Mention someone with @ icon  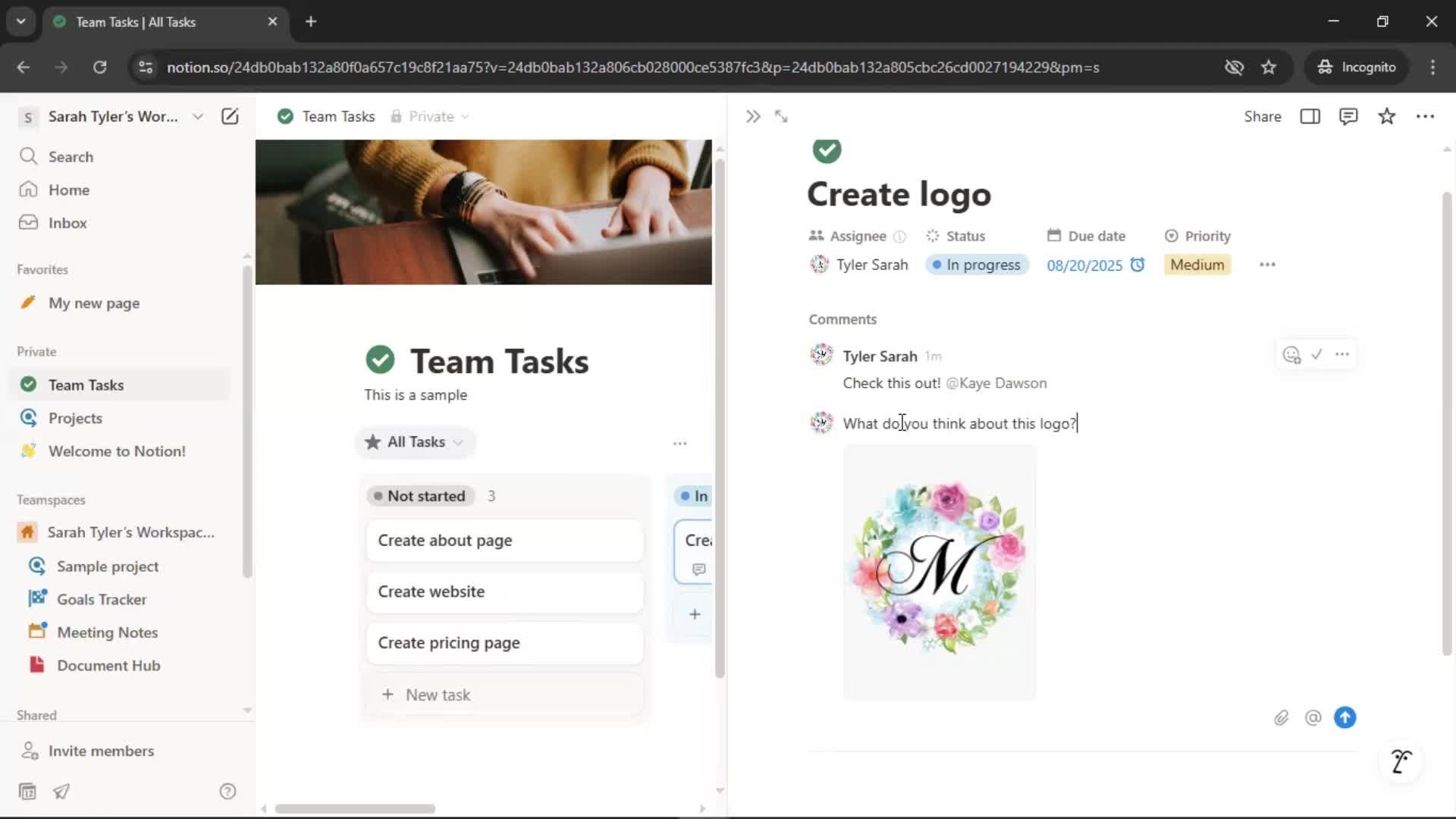pos(1313,717)
